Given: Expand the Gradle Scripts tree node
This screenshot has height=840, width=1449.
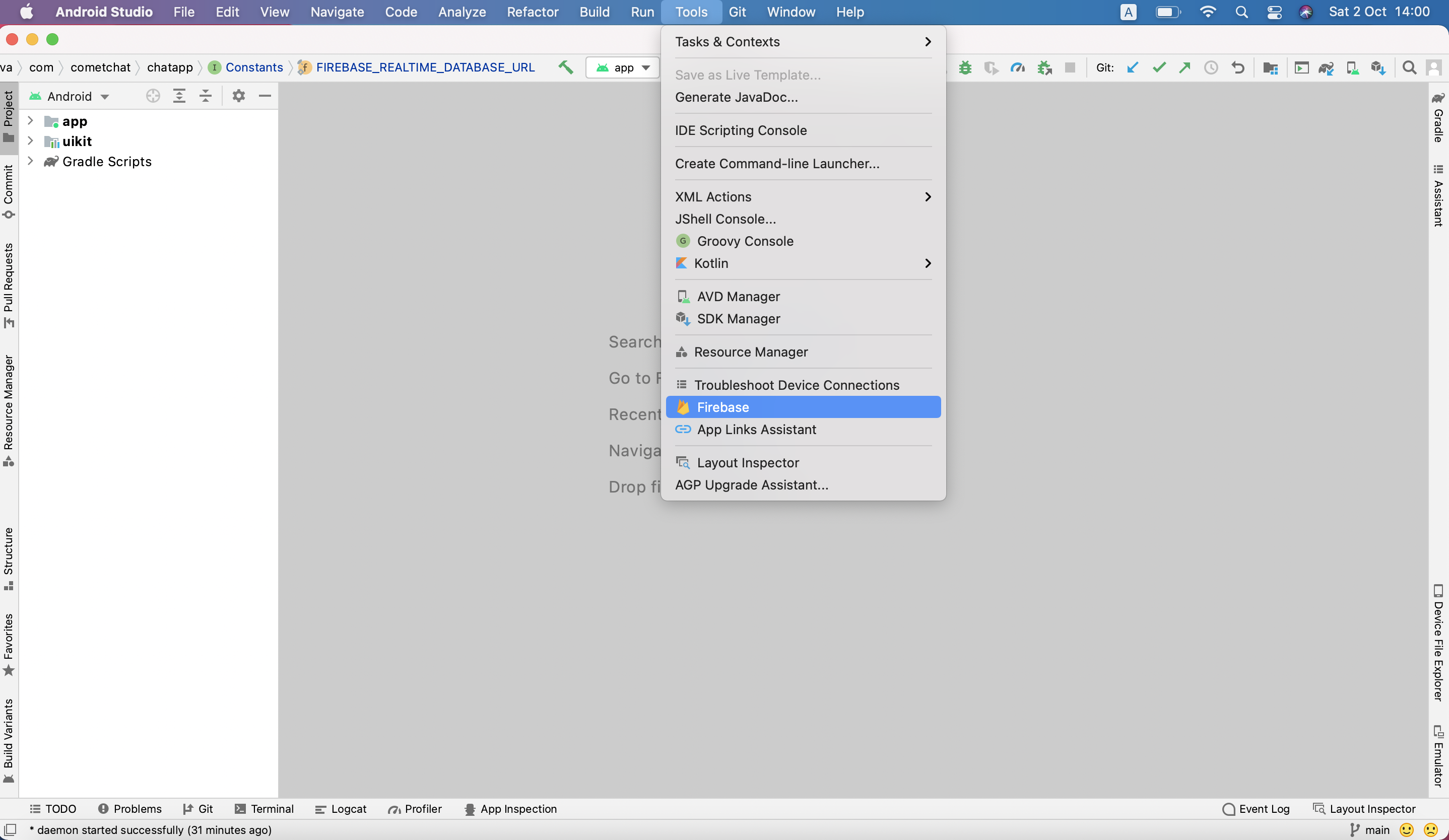Looking at the screenshot, I should click(x=30, y=162).
